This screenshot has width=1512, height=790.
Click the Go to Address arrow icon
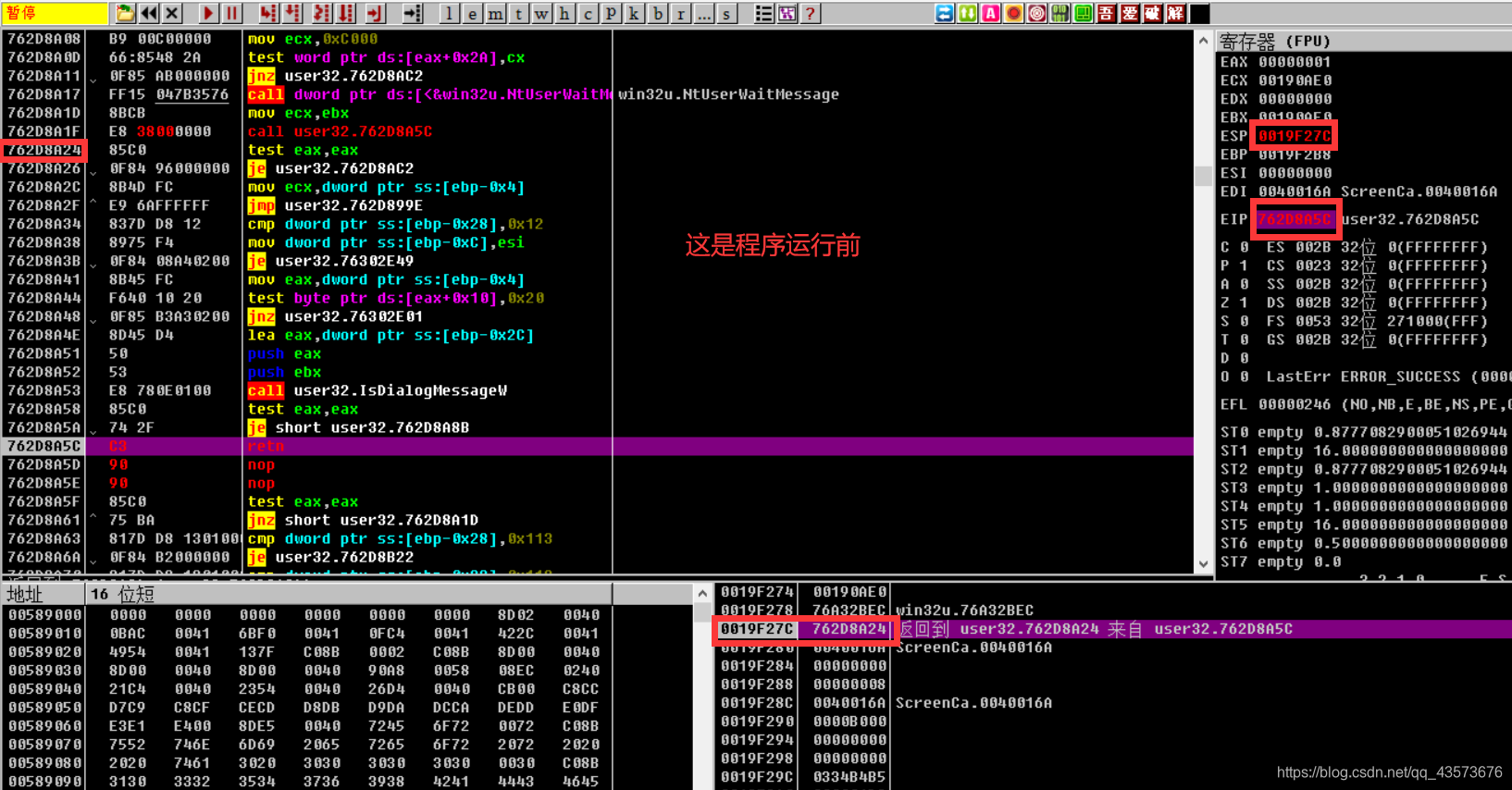pyautogui.click(x=413, y=13)
